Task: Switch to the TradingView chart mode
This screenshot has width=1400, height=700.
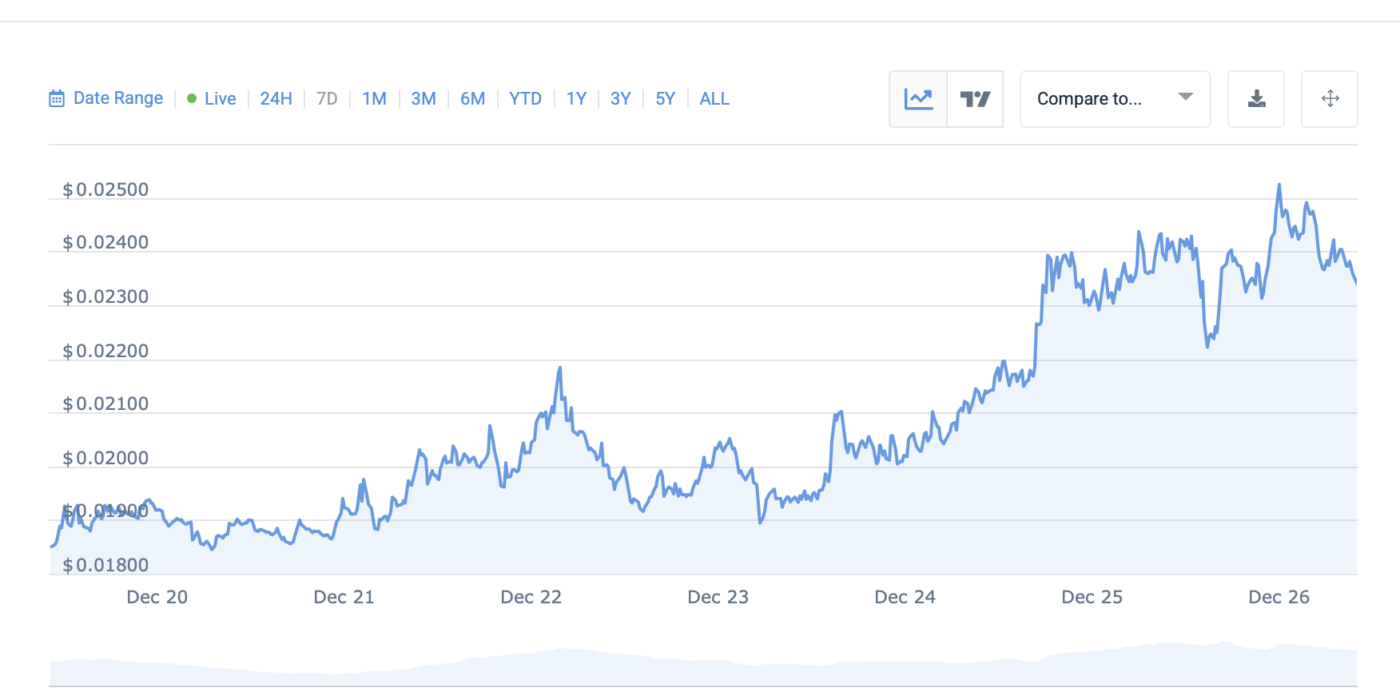Action: click(975, 99)
